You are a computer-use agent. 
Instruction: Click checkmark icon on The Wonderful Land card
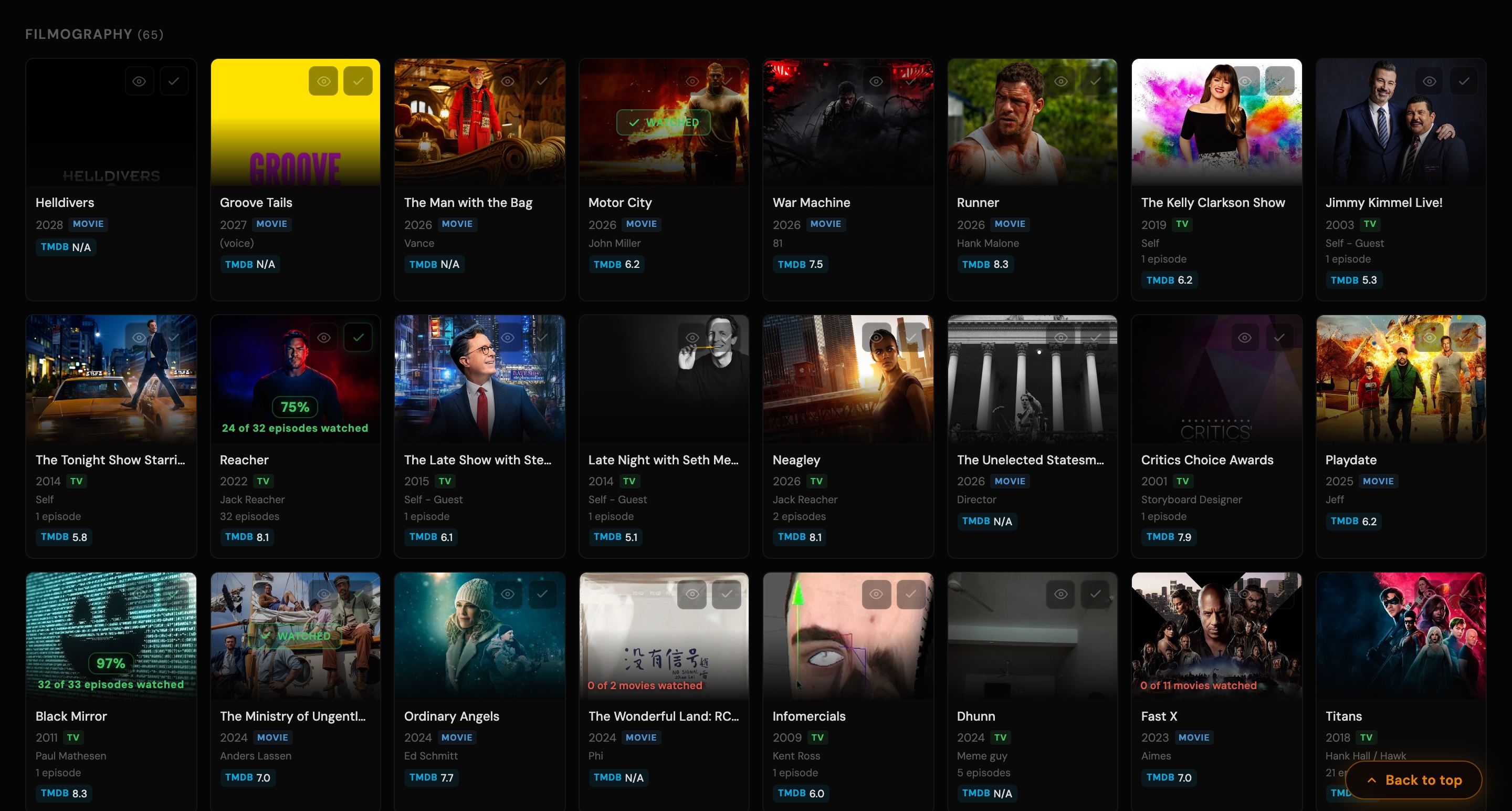pos(727,594)
